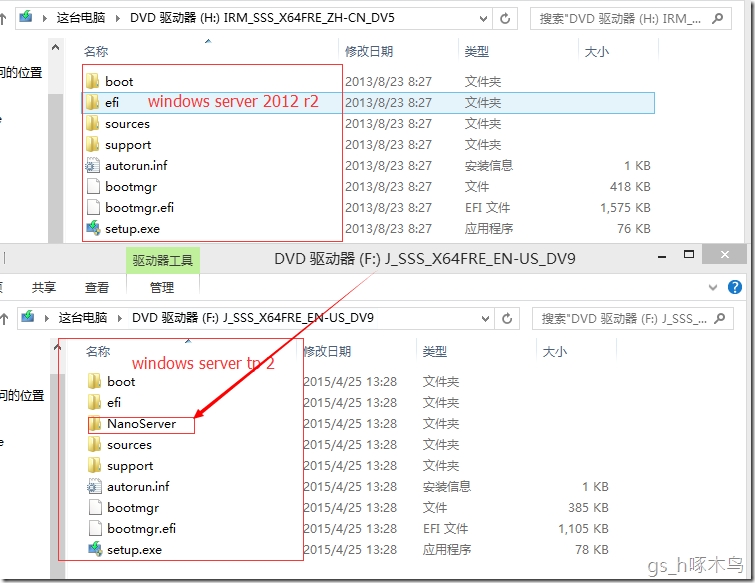Go up one level in F: drive window

tap(4, 318)
